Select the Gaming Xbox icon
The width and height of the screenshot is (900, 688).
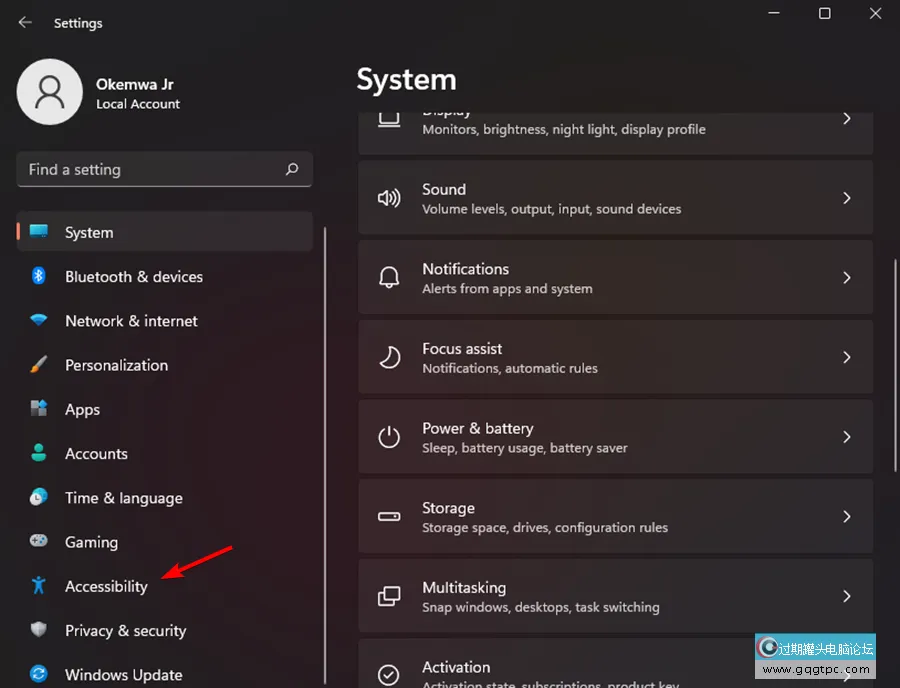37,542
